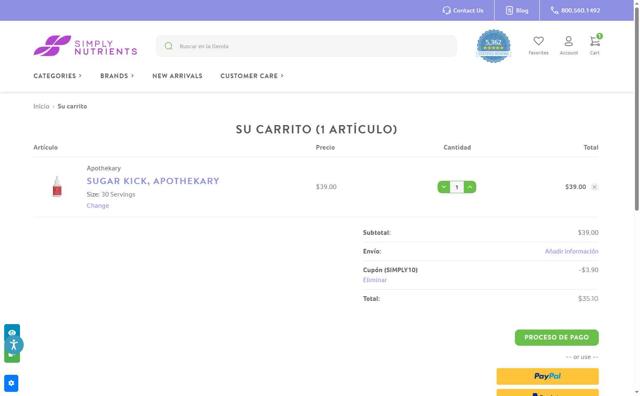Click the Apothekary brand text

[104, 168]
